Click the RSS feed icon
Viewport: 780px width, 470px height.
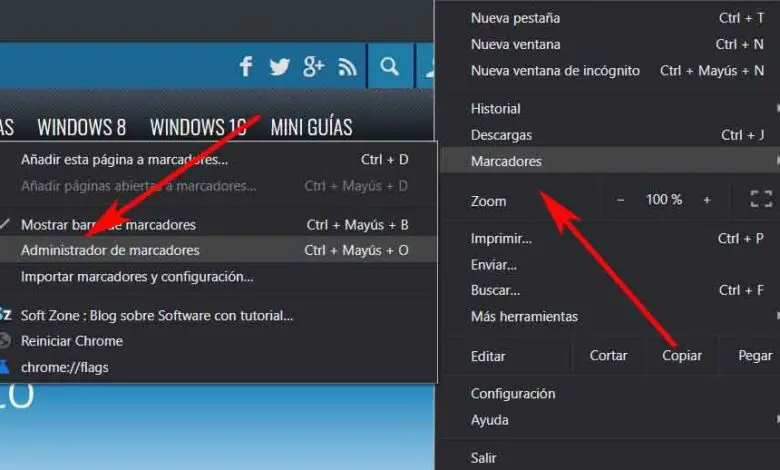click(x=347, y=67)
